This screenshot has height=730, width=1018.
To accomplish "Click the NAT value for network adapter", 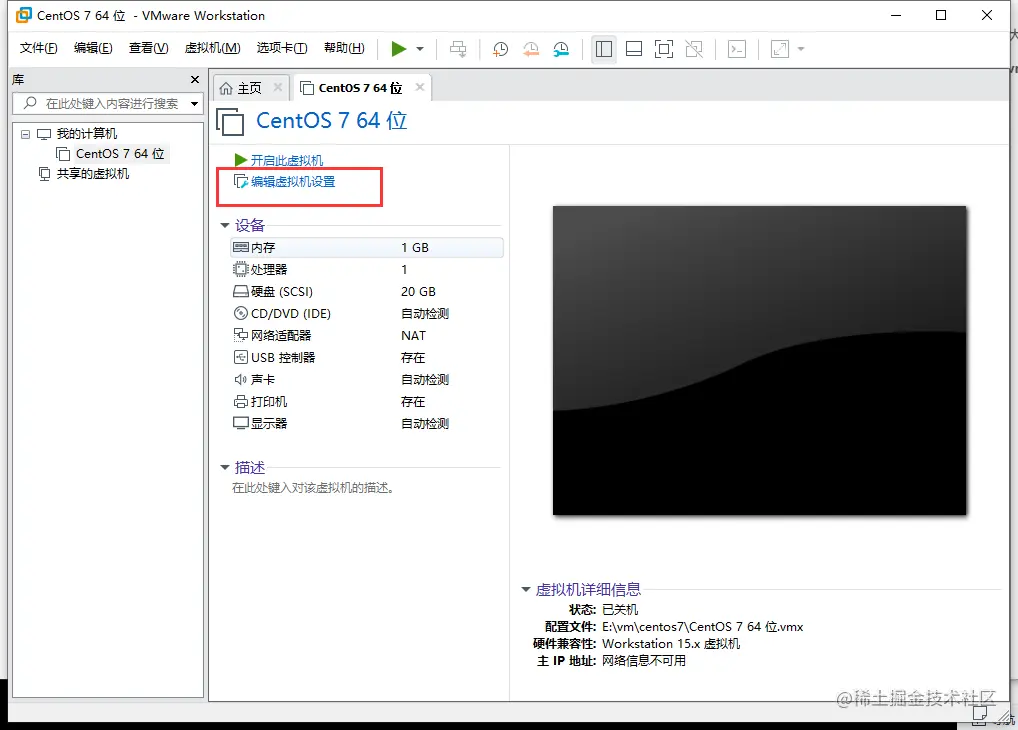I will pos(414,336).
